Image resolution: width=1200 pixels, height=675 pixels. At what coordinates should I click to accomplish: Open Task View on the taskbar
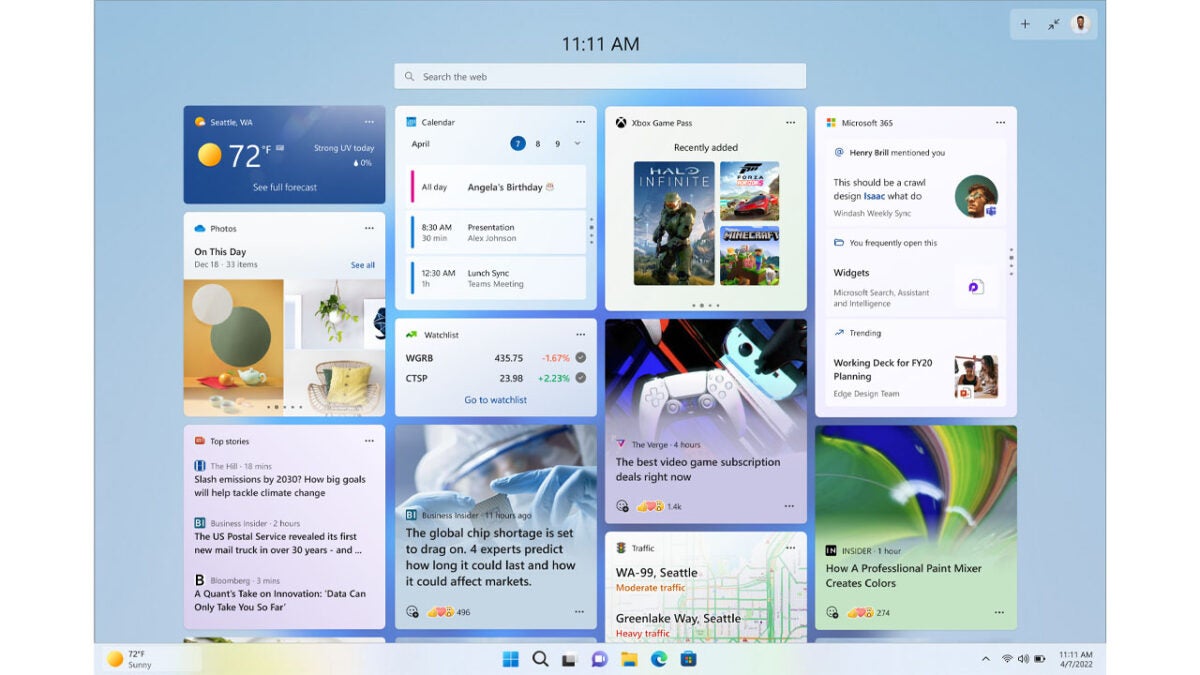pos(569,659)
